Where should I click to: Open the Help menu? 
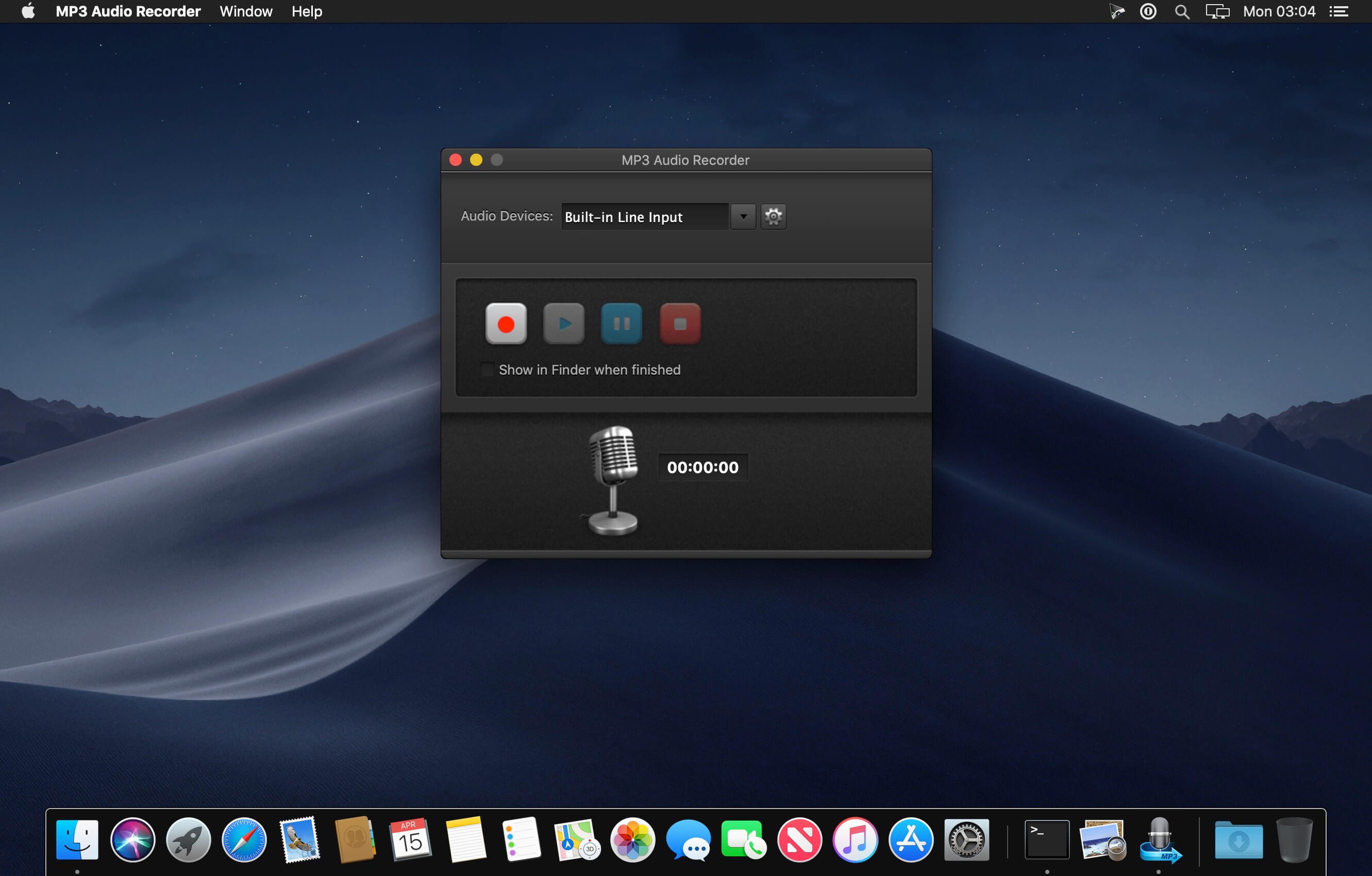pos(307,11)
